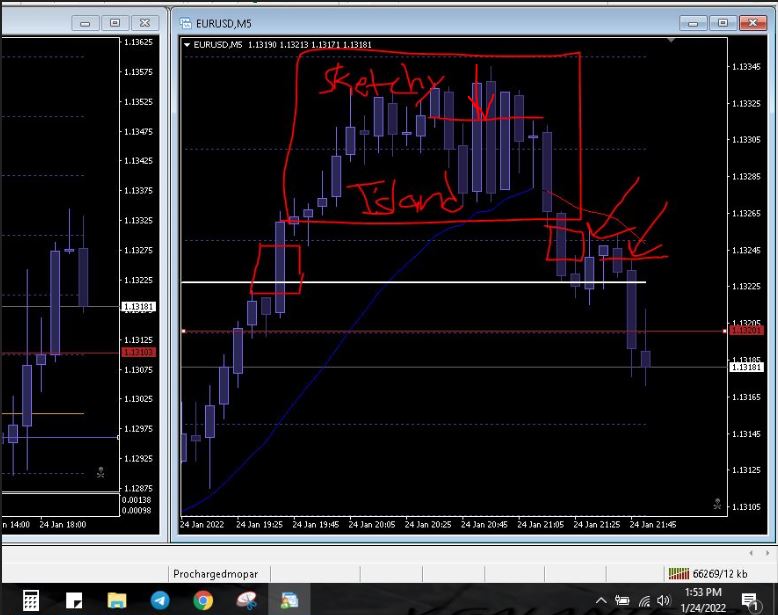Open Telegram from the taskbar
778x615 pixels.
click(160, 600)
